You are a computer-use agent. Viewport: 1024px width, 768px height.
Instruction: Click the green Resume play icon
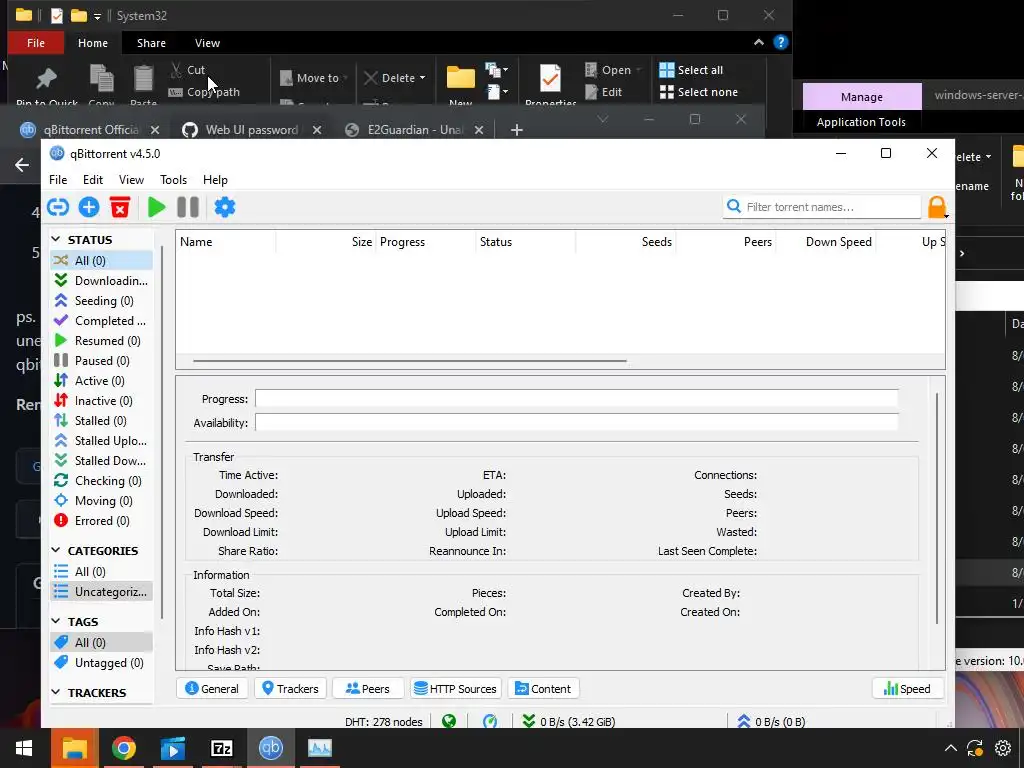[156, 207]
